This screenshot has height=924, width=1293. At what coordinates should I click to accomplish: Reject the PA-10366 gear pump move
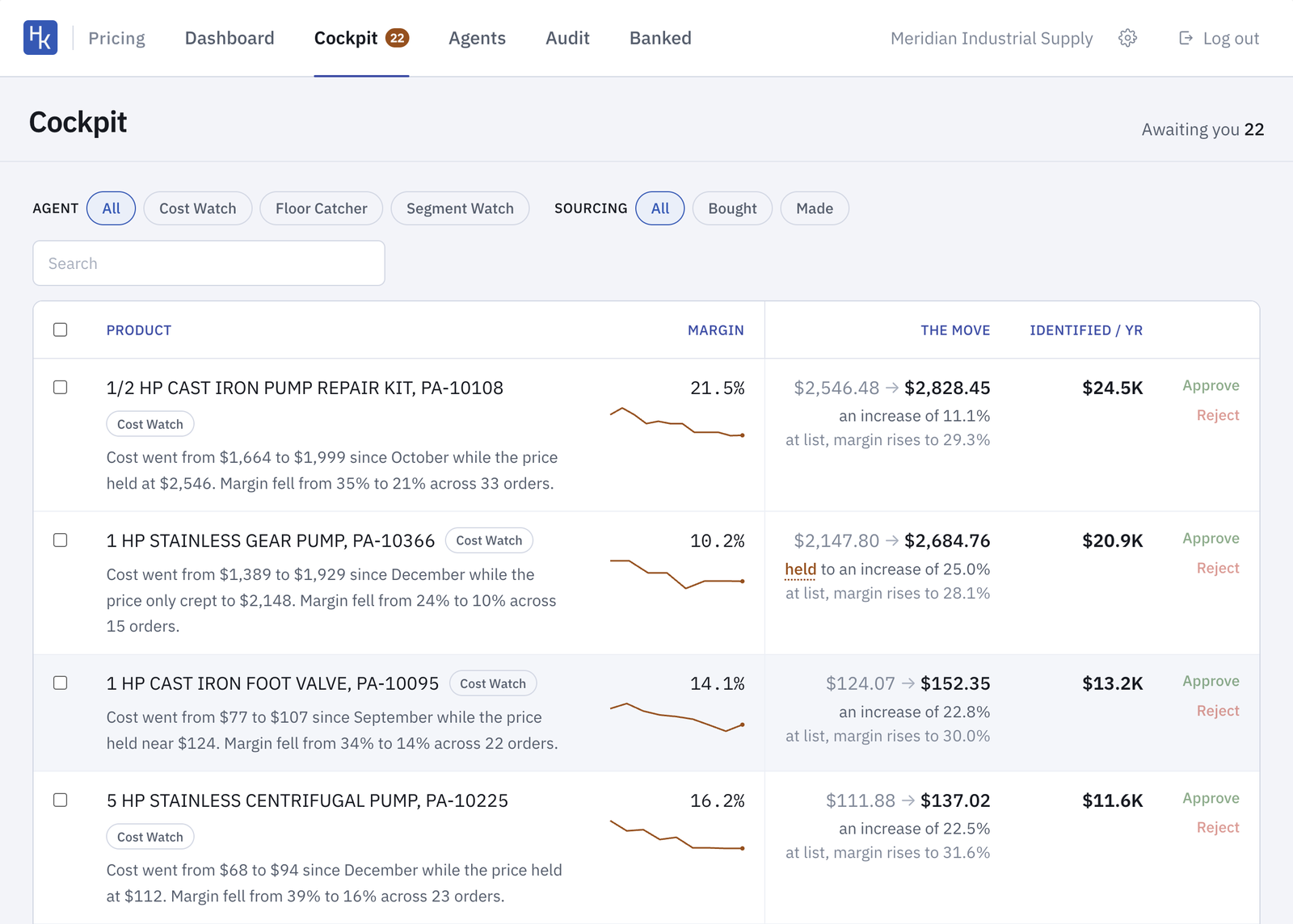coord(1218,568)
